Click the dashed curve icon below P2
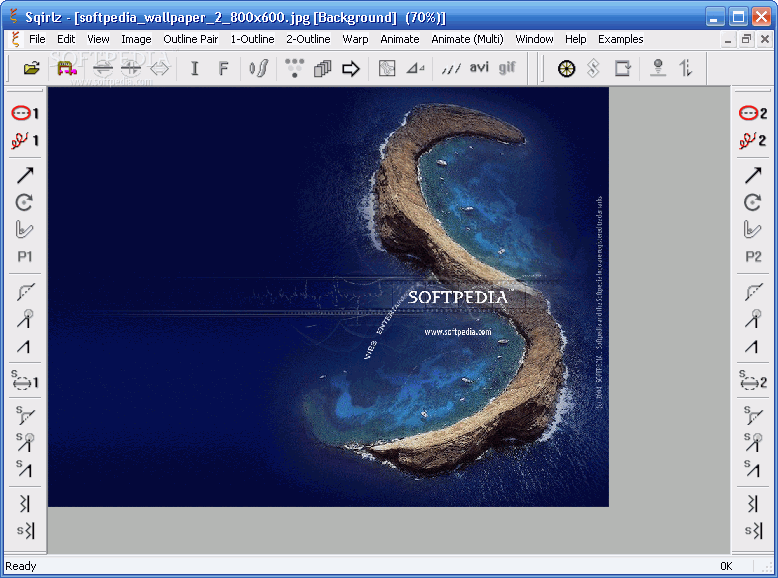Viewport: 778px width, 578px height. click(x=753, y=292)
